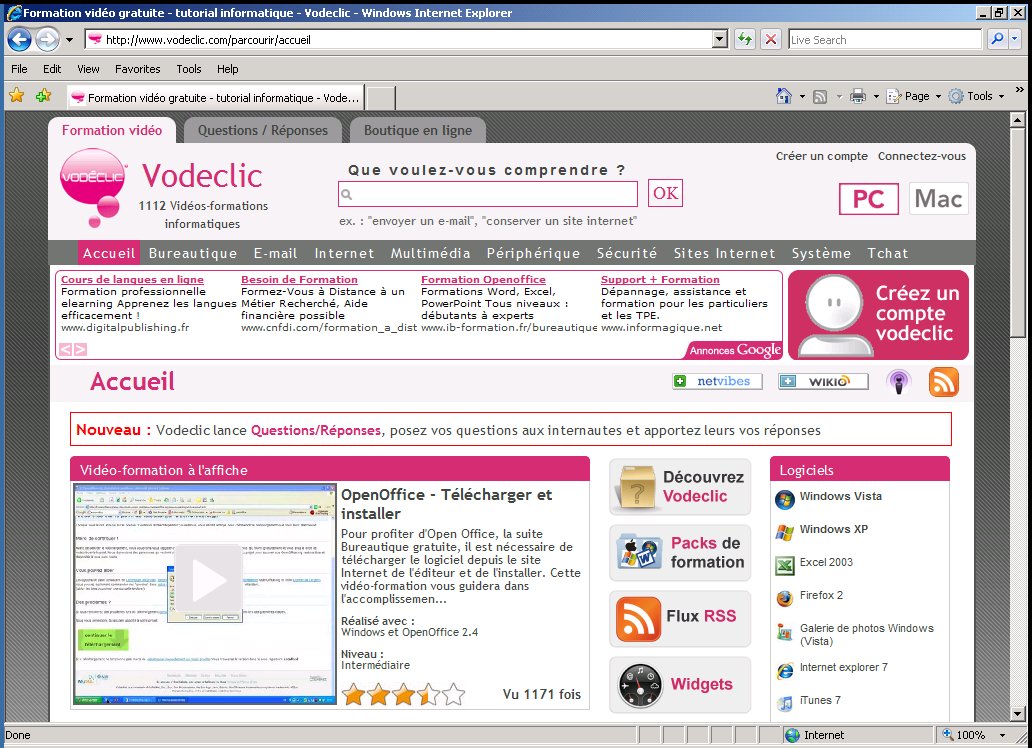Image resolution: width=1032 pixels, height=748 pixels.
Task: Open the File menu
Action: tap(19, 69)
